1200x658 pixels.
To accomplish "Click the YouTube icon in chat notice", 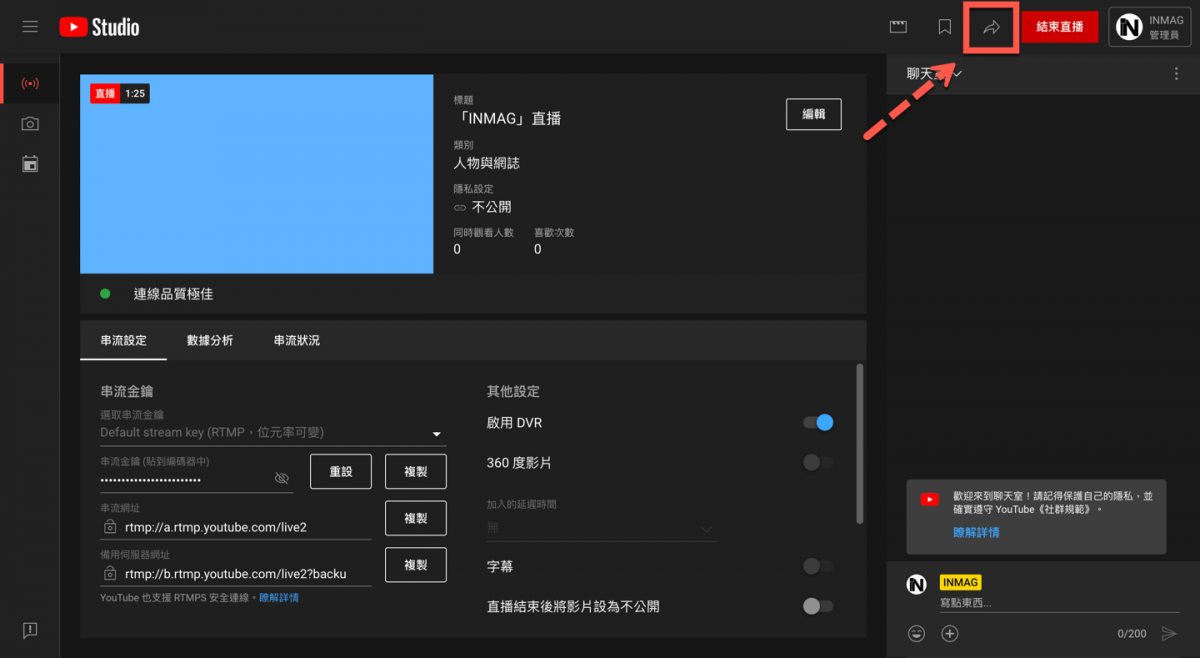I will (930, 499).
